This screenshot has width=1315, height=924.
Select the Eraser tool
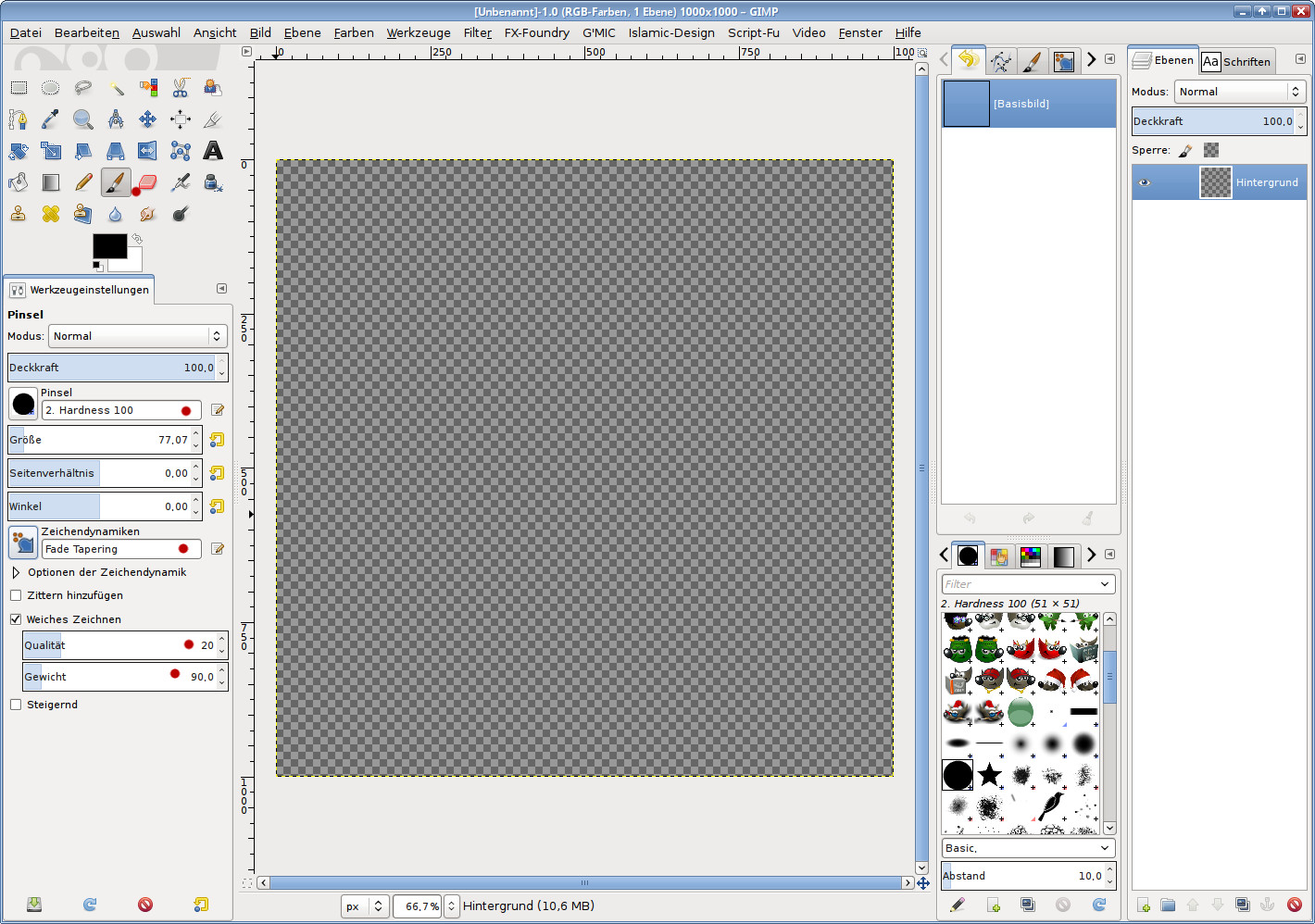point(147,182)
